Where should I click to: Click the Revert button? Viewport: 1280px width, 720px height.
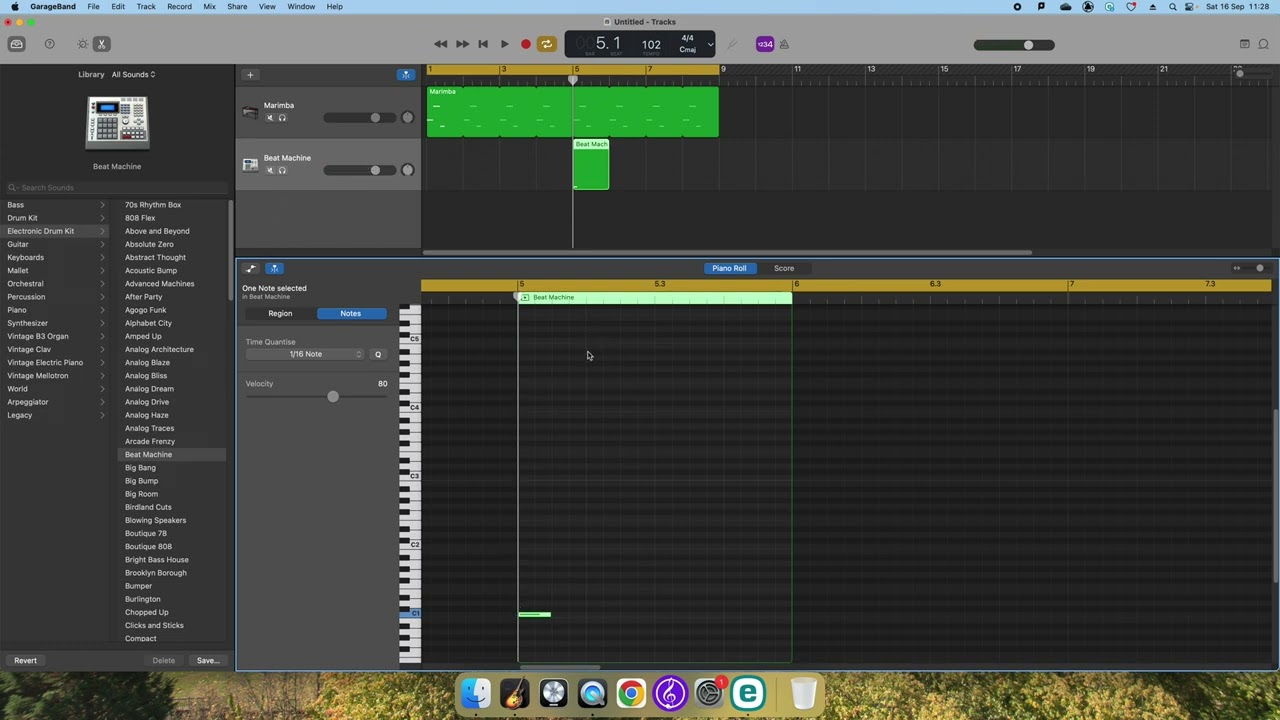[x=25, y=660]
